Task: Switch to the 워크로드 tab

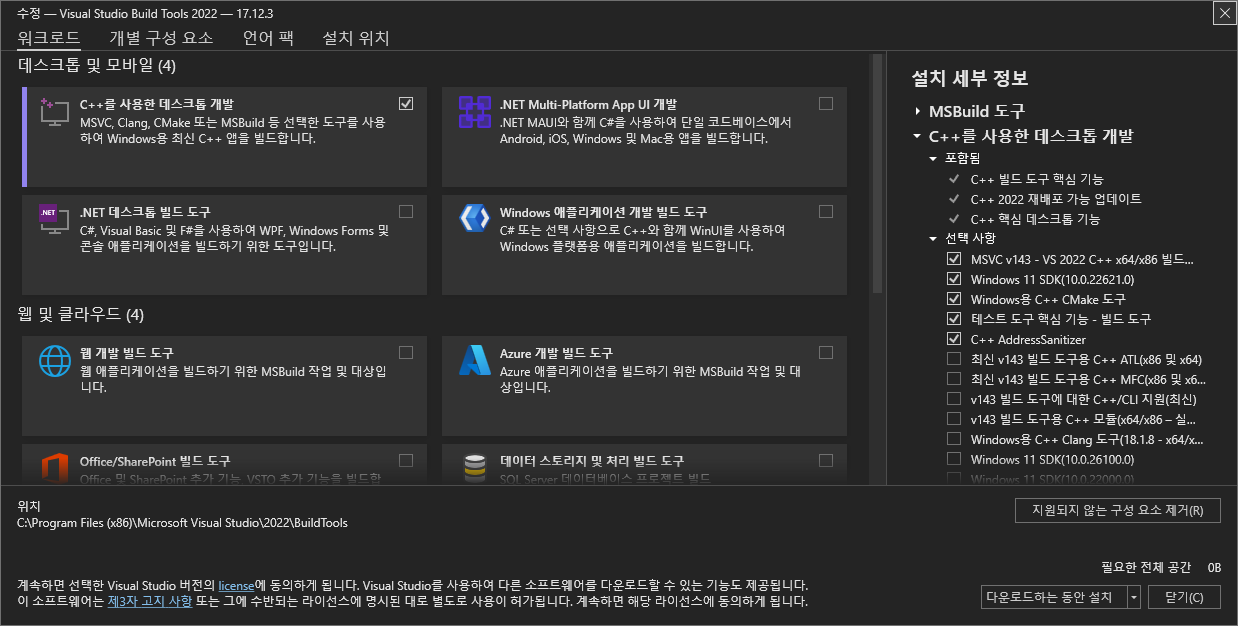Action: coord(49,38)
